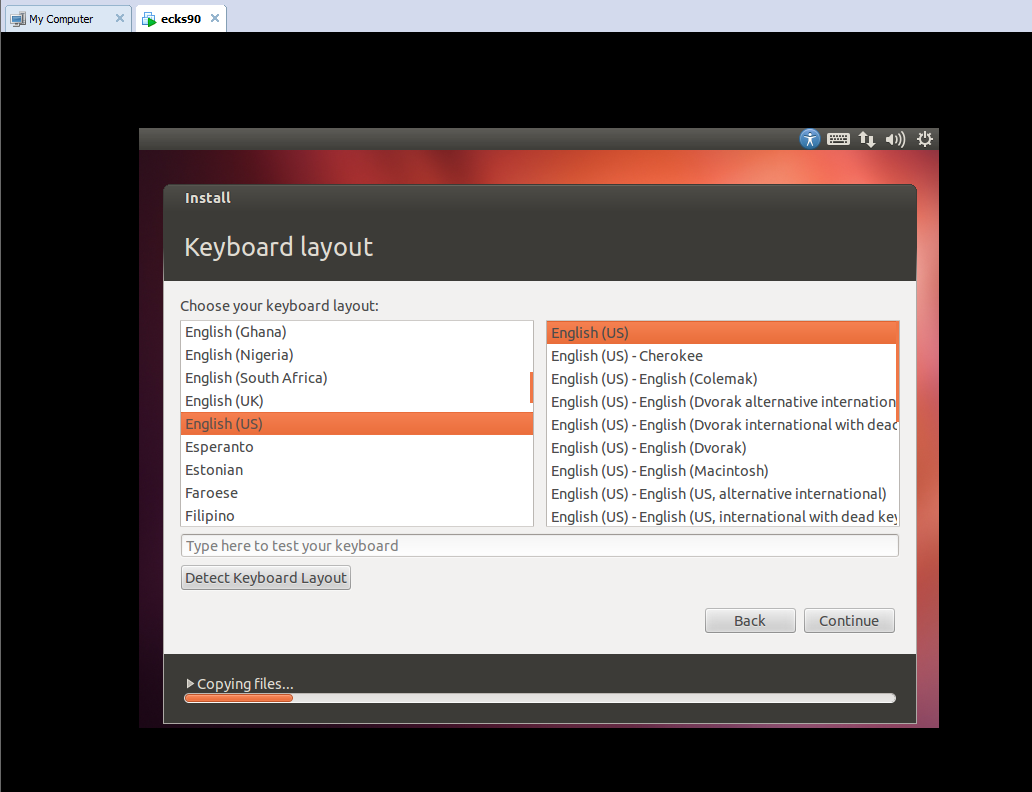Select English (South Africa) layout
The width and height of the screenshot is (1032, 792).
tap(357, 378)
